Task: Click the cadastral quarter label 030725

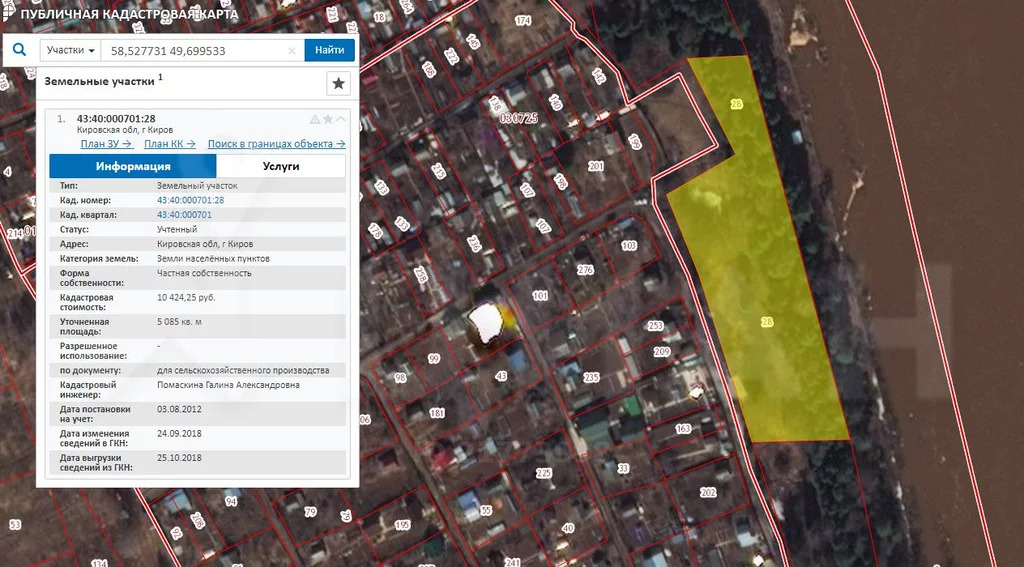Action: coord(519,118)
